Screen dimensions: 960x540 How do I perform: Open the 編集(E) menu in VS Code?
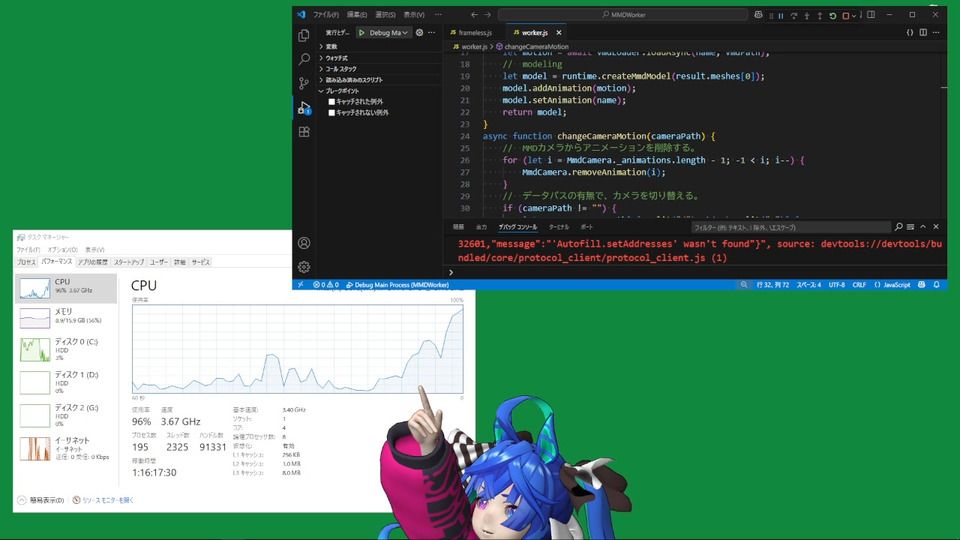coord(357,15)
